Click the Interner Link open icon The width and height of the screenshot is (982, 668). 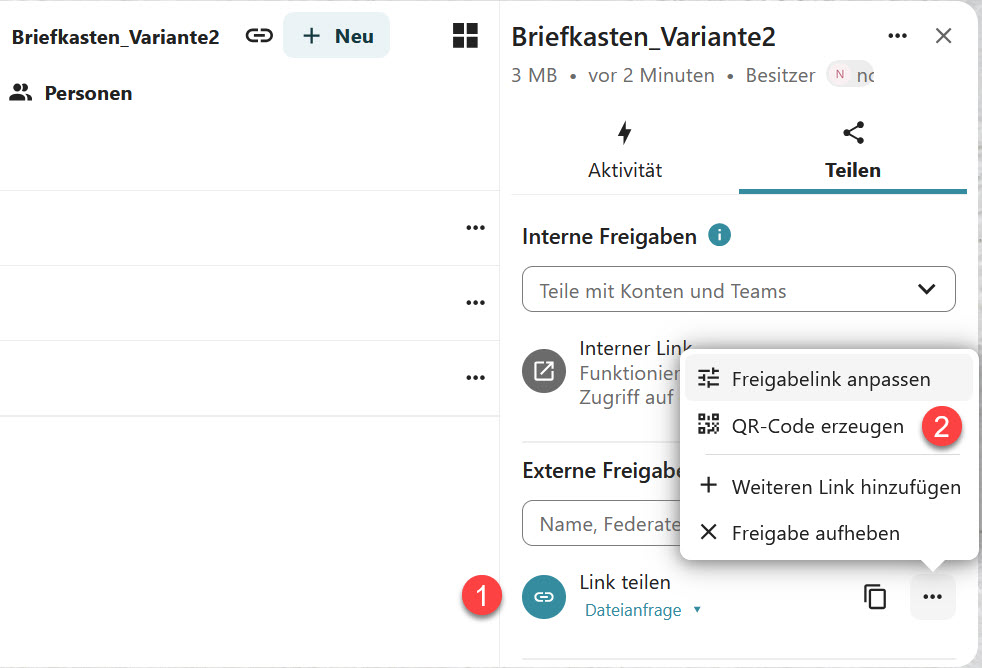coord(543,372)
